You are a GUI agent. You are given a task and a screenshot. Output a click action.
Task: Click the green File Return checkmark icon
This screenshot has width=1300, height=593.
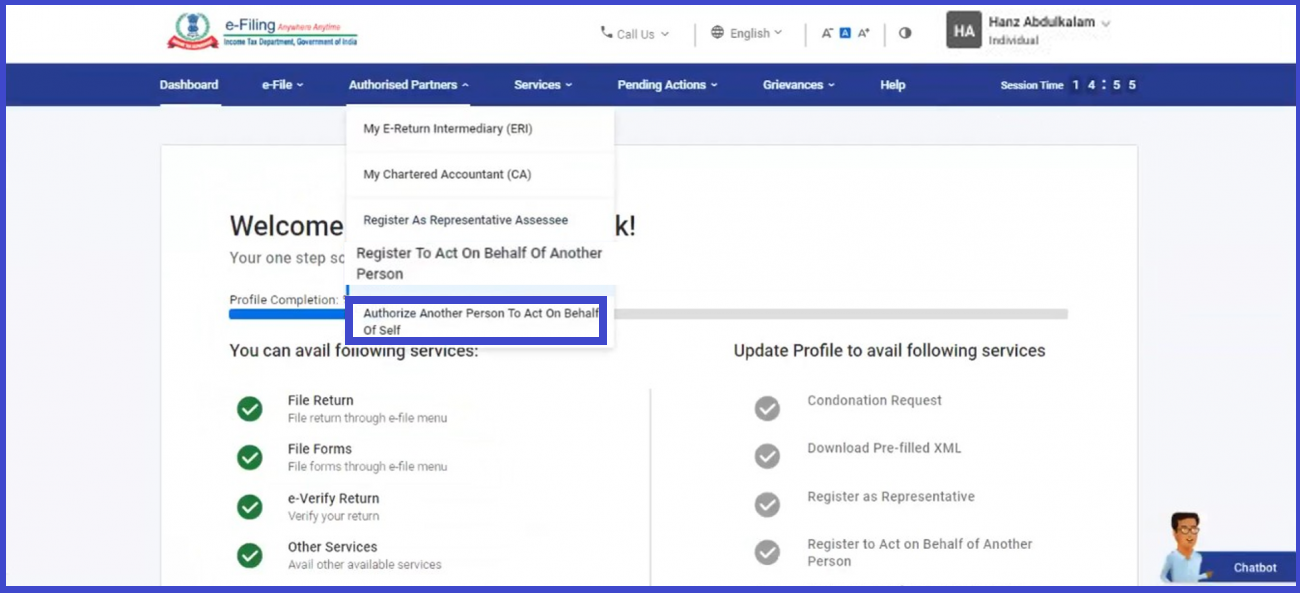[249, 409]
